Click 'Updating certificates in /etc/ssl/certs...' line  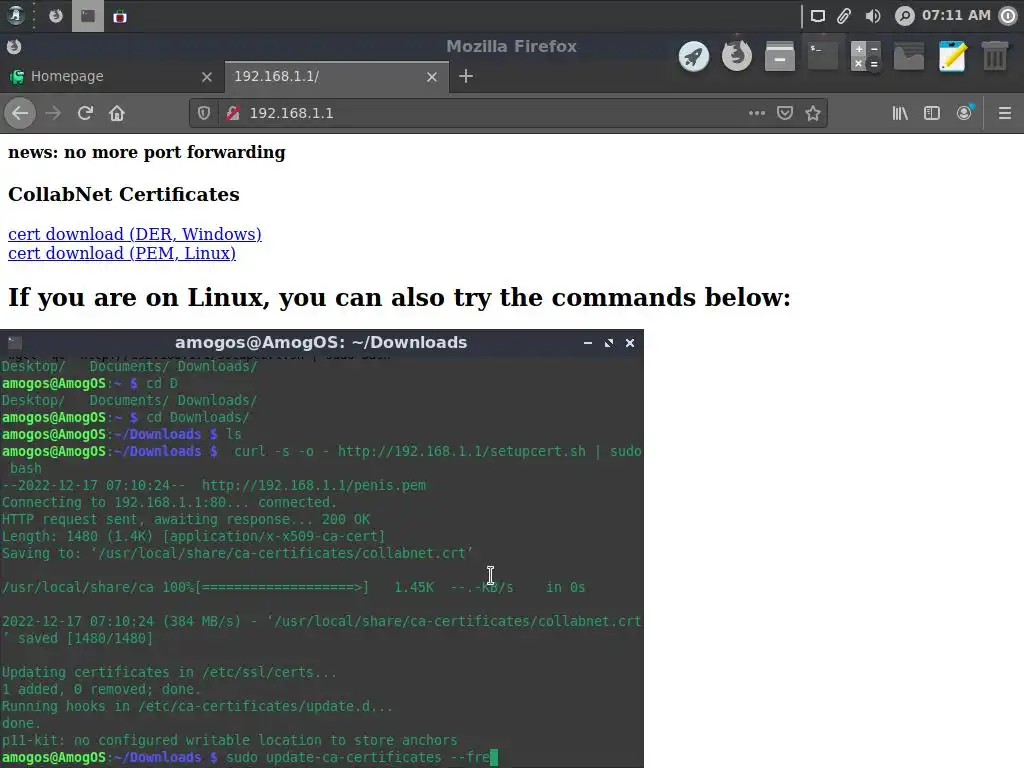click(x=169, y=672)
